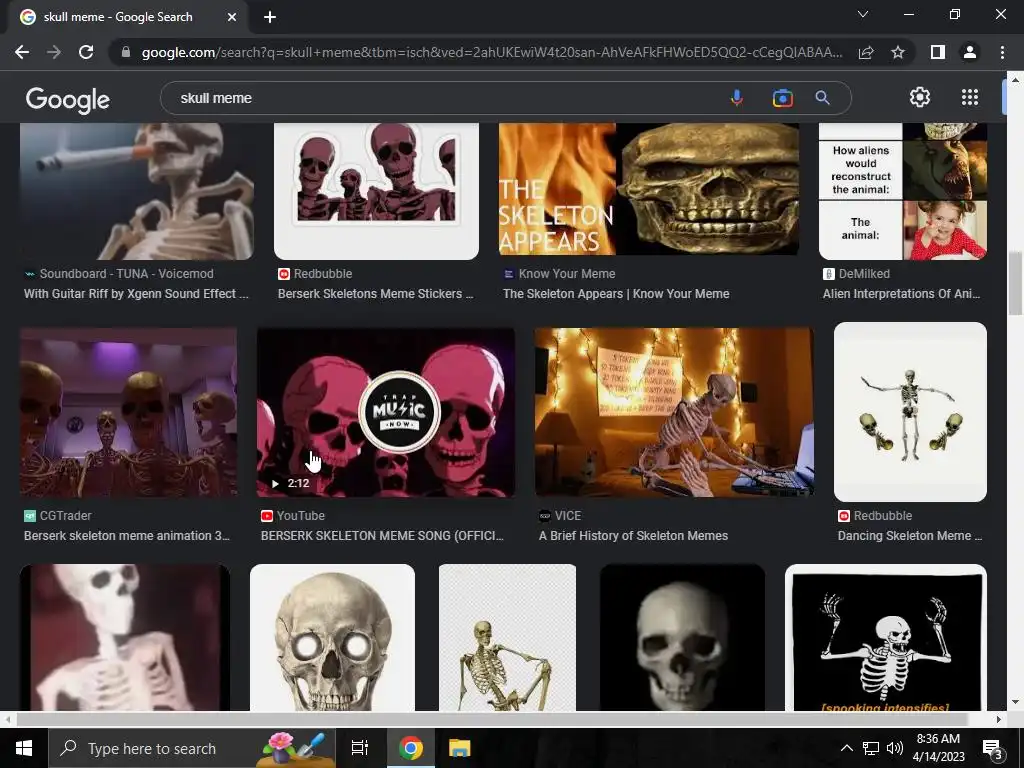Click Chrome icon in taskbar
The width and height of the screenshot is (1024, 768).
[x=411, y=748]
